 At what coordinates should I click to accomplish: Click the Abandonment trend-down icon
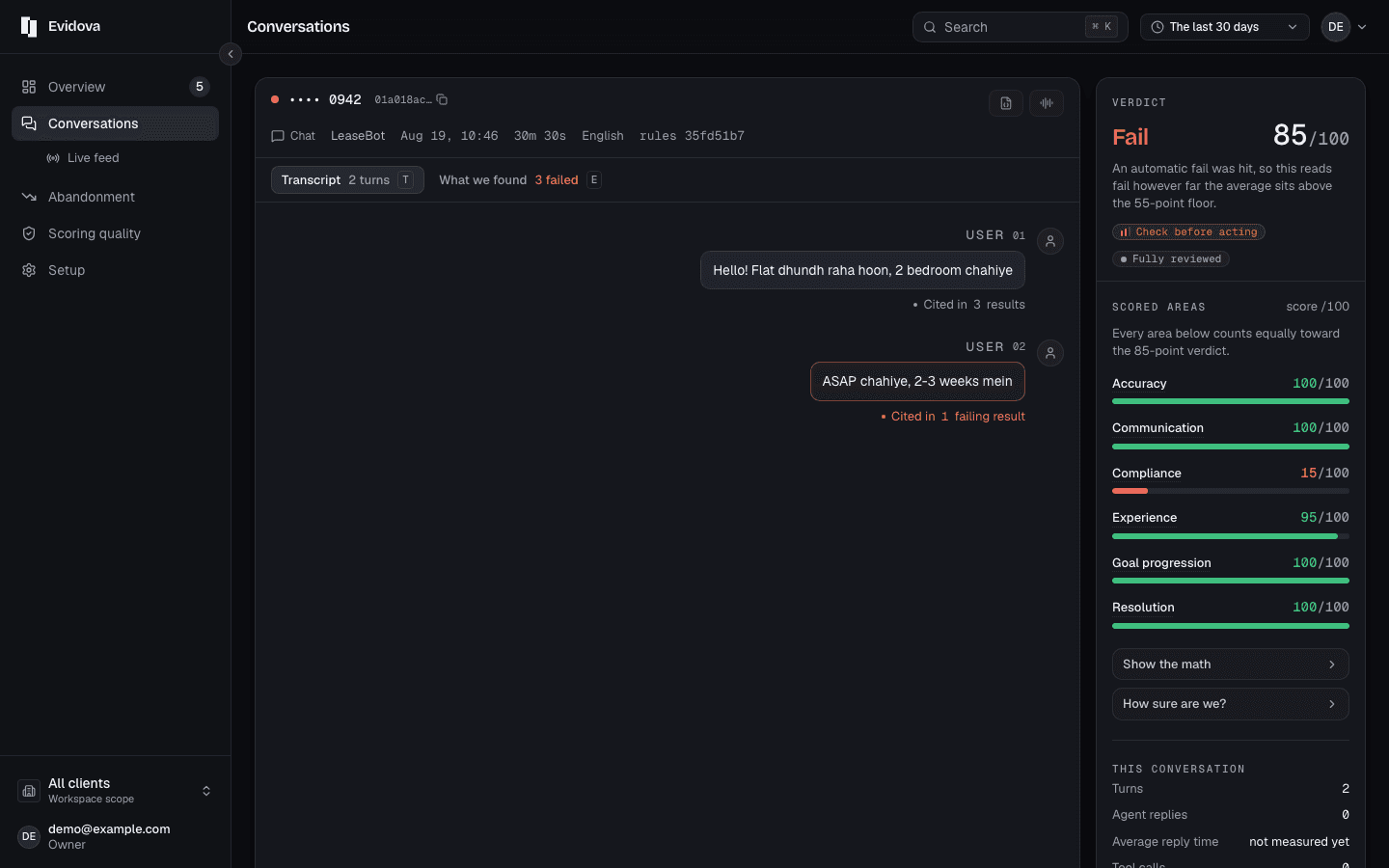(x=29, y=197)
